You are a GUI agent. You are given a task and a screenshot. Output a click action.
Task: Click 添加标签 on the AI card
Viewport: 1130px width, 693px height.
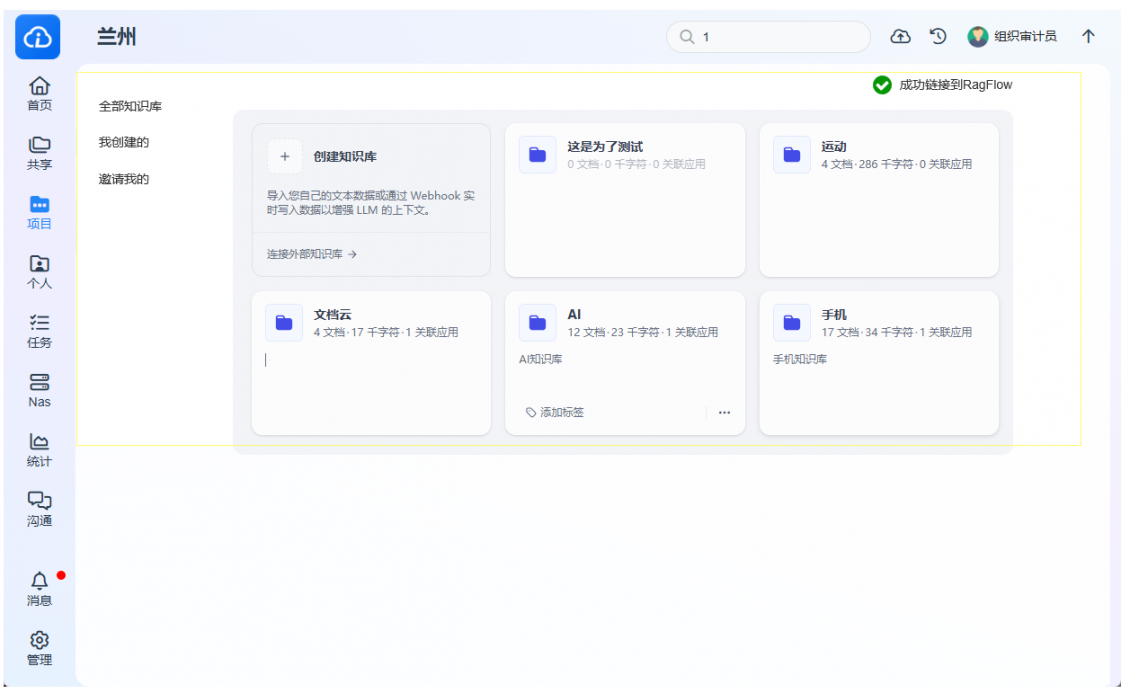click(x=555, y=412)
